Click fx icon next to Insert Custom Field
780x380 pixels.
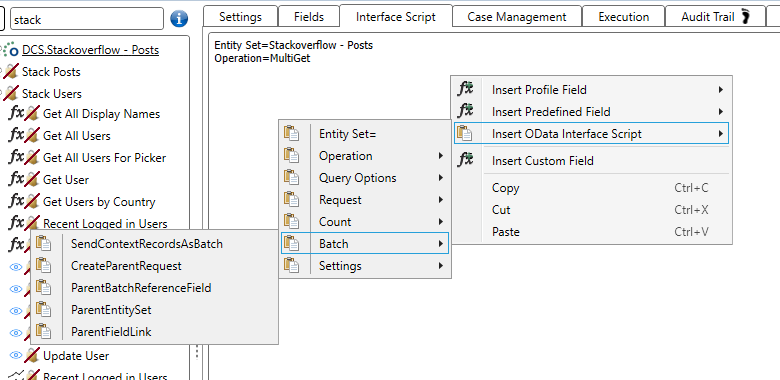coord(466,161)
